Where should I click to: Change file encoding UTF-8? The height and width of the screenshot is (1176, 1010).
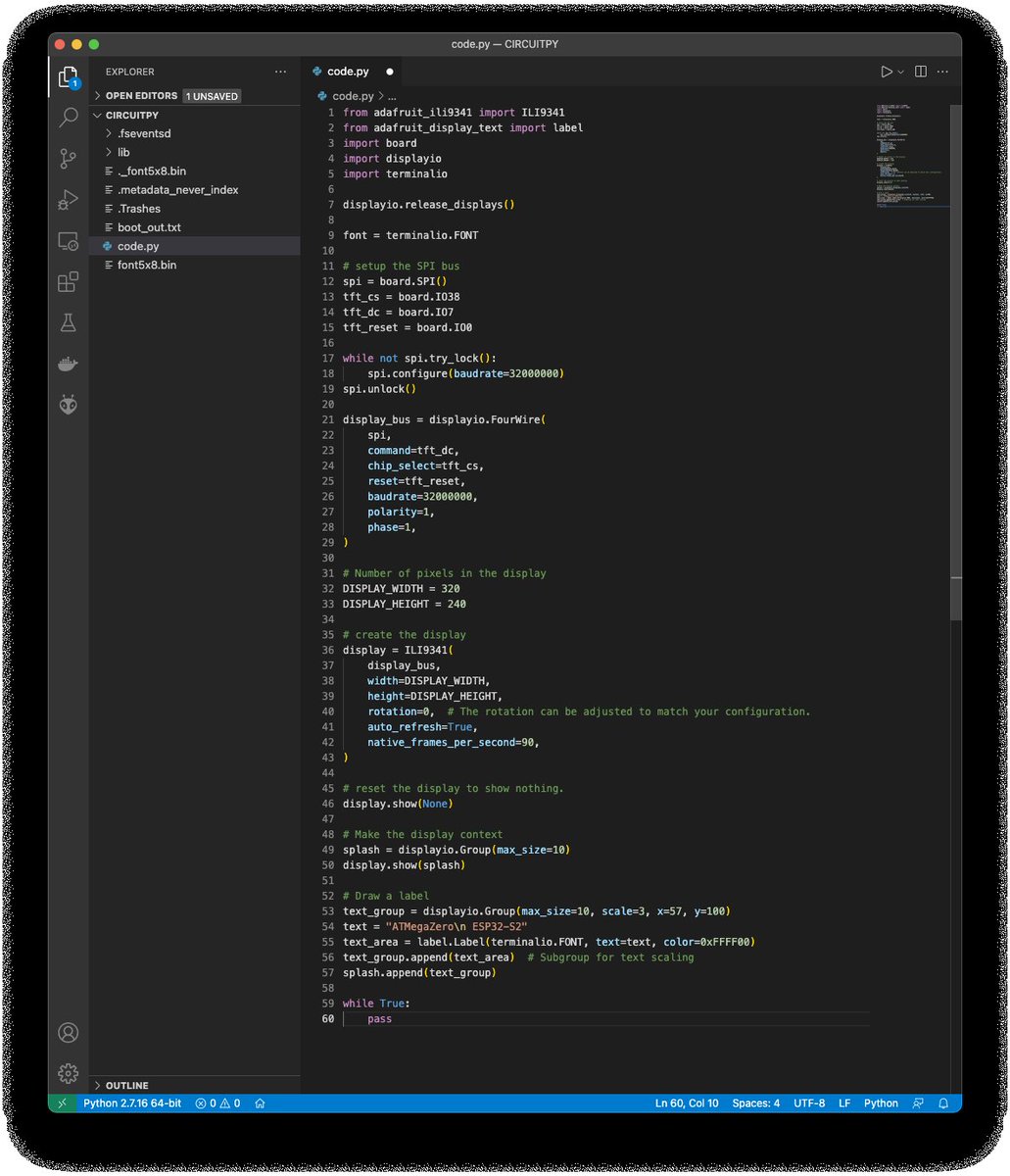(809, 1102)
